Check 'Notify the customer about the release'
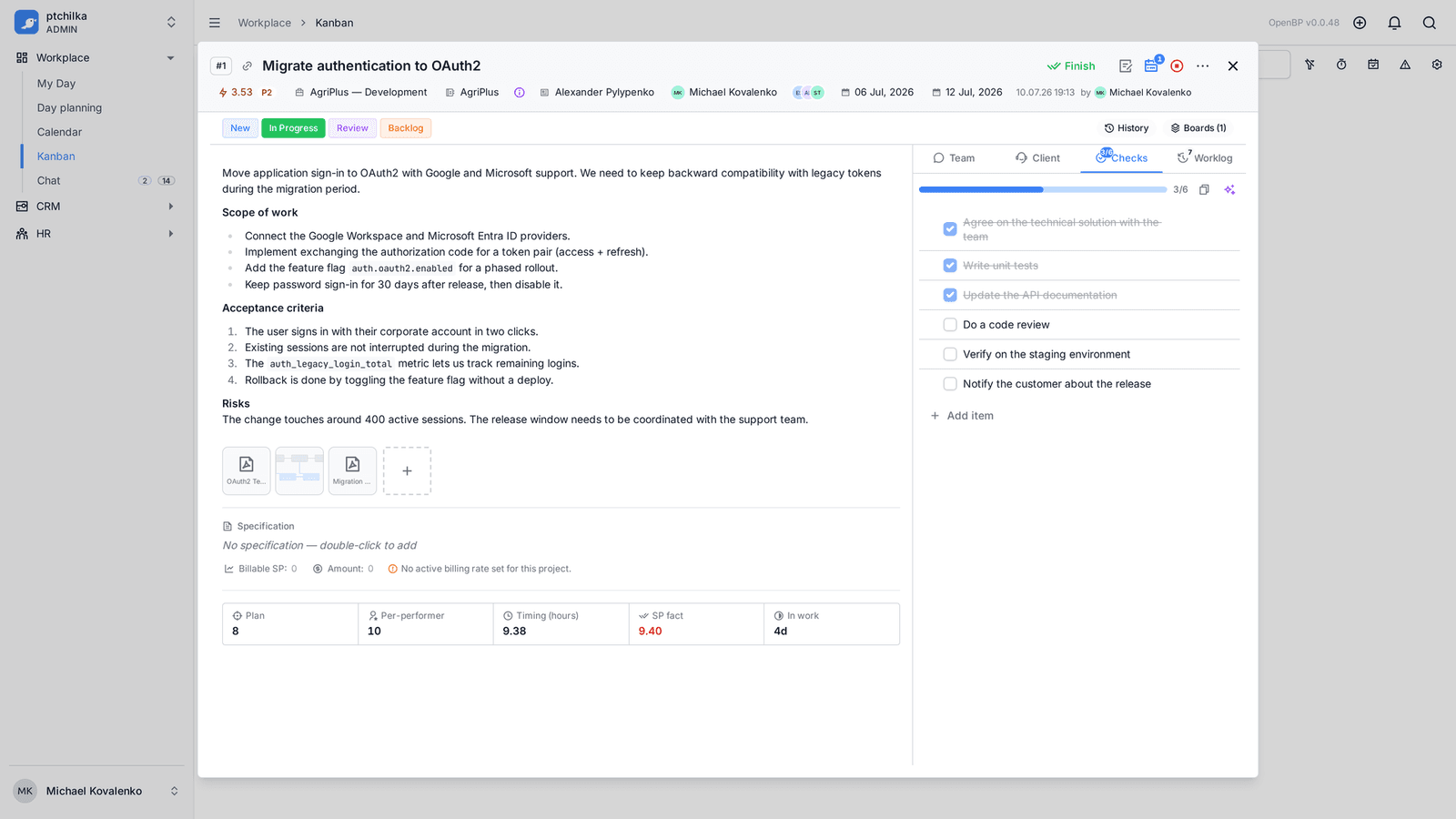Image resolution: width=1456 pixels, height=819 pixels. 950,384
